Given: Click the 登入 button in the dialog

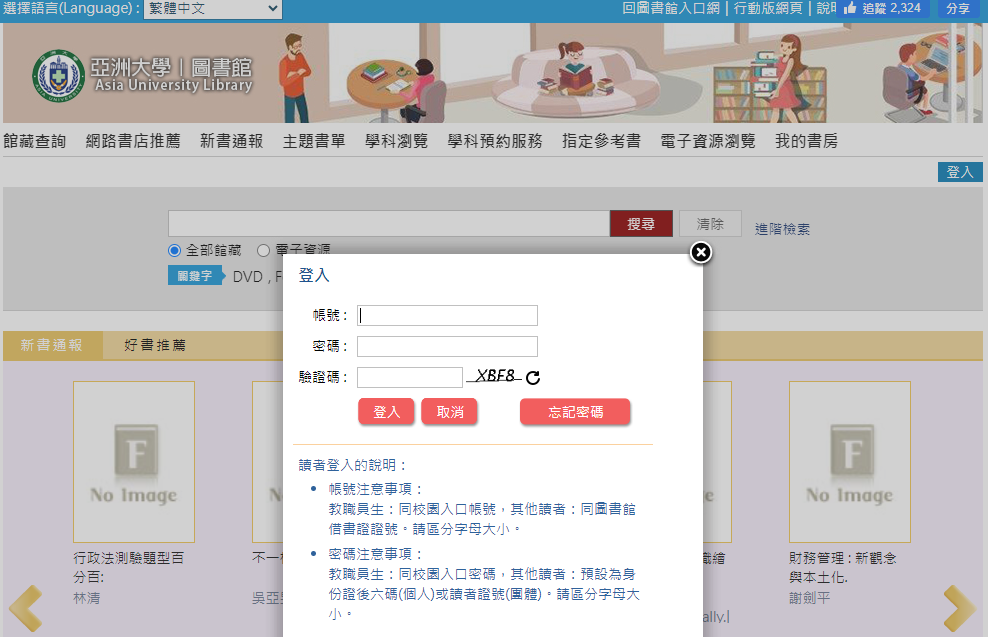Looking at the screenshot, I should [386, 411].
